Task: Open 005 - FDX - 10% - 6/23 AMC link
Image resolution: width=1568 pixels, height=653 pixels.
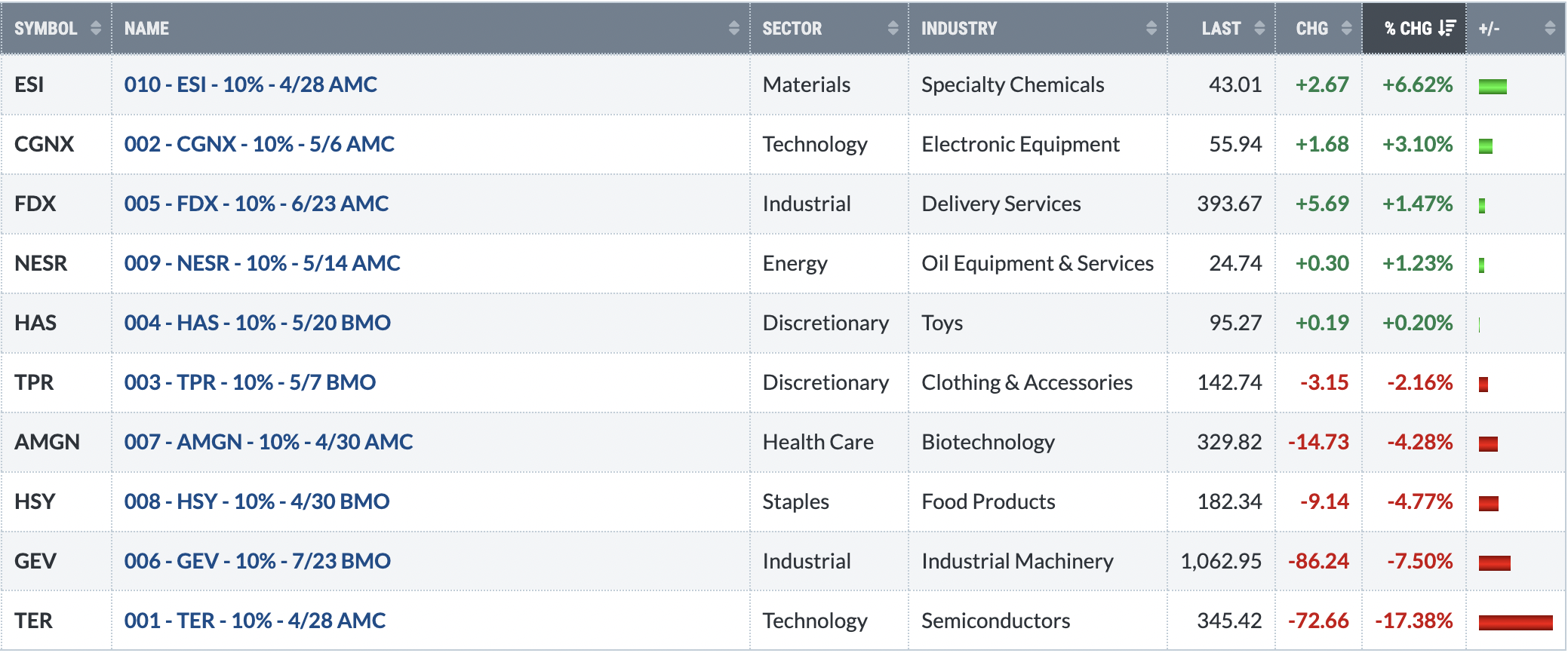Action: (257, 204)
